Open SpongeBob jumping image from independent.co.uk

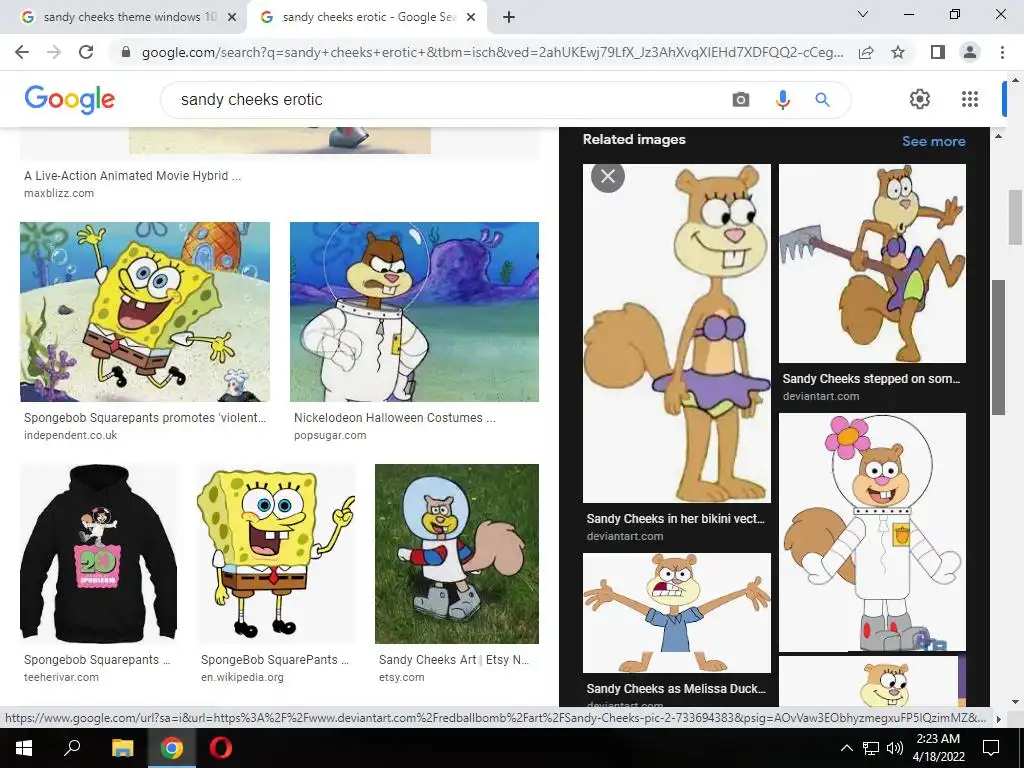pos(144,312)
